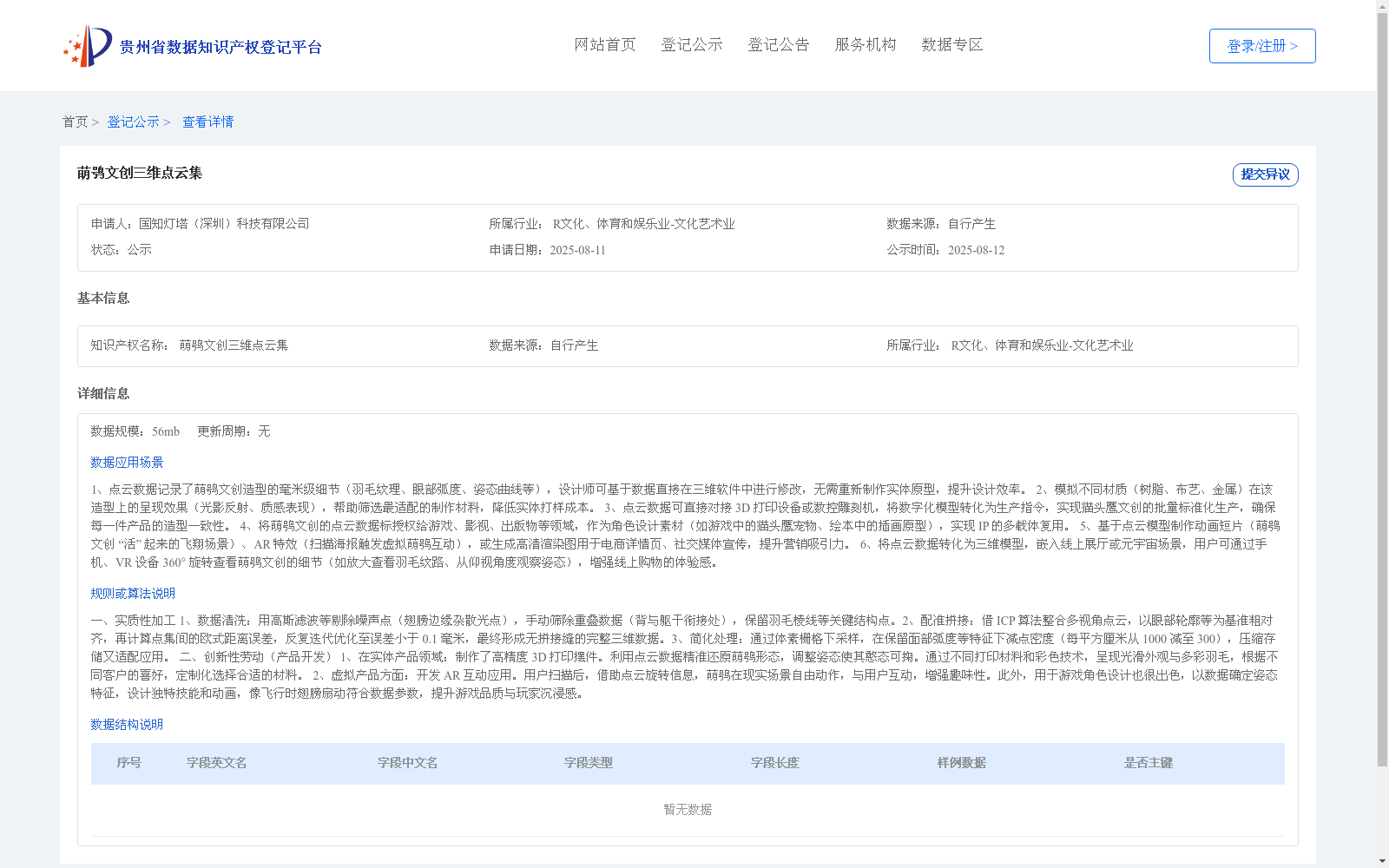
Task: Click the 字段类型 column header
Action: pyautogui.click(x=589, y=763)
